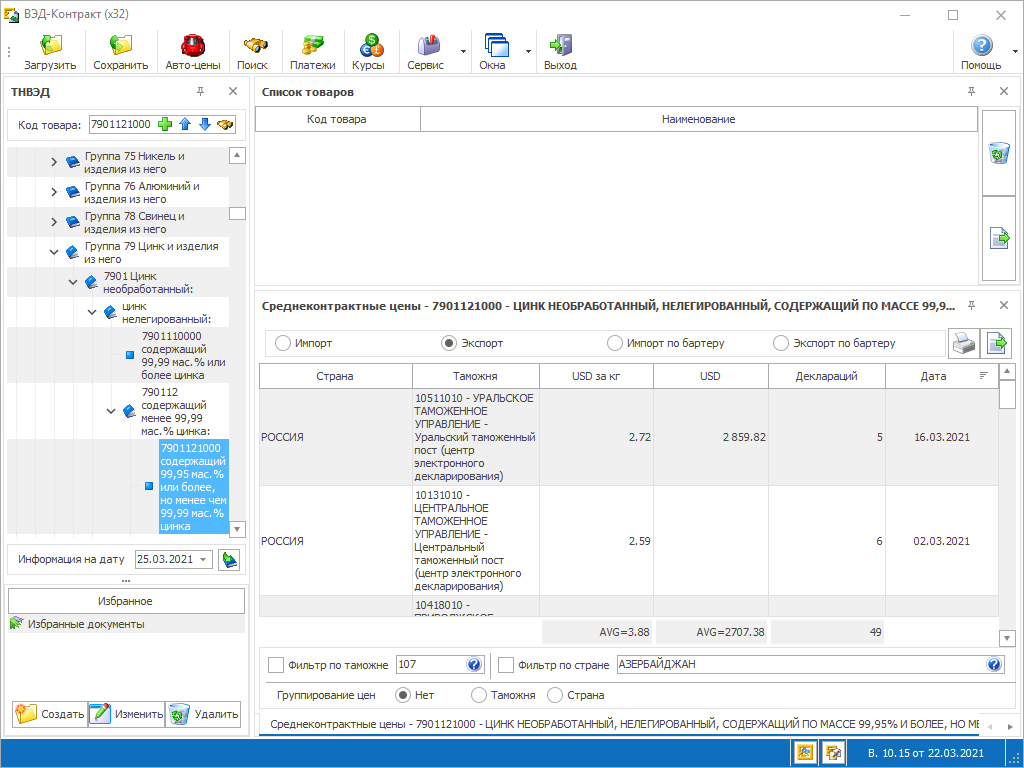Collapse the цинк нелегированный node
Viewport: 1024px width, 768px height.
pos(92,312)
